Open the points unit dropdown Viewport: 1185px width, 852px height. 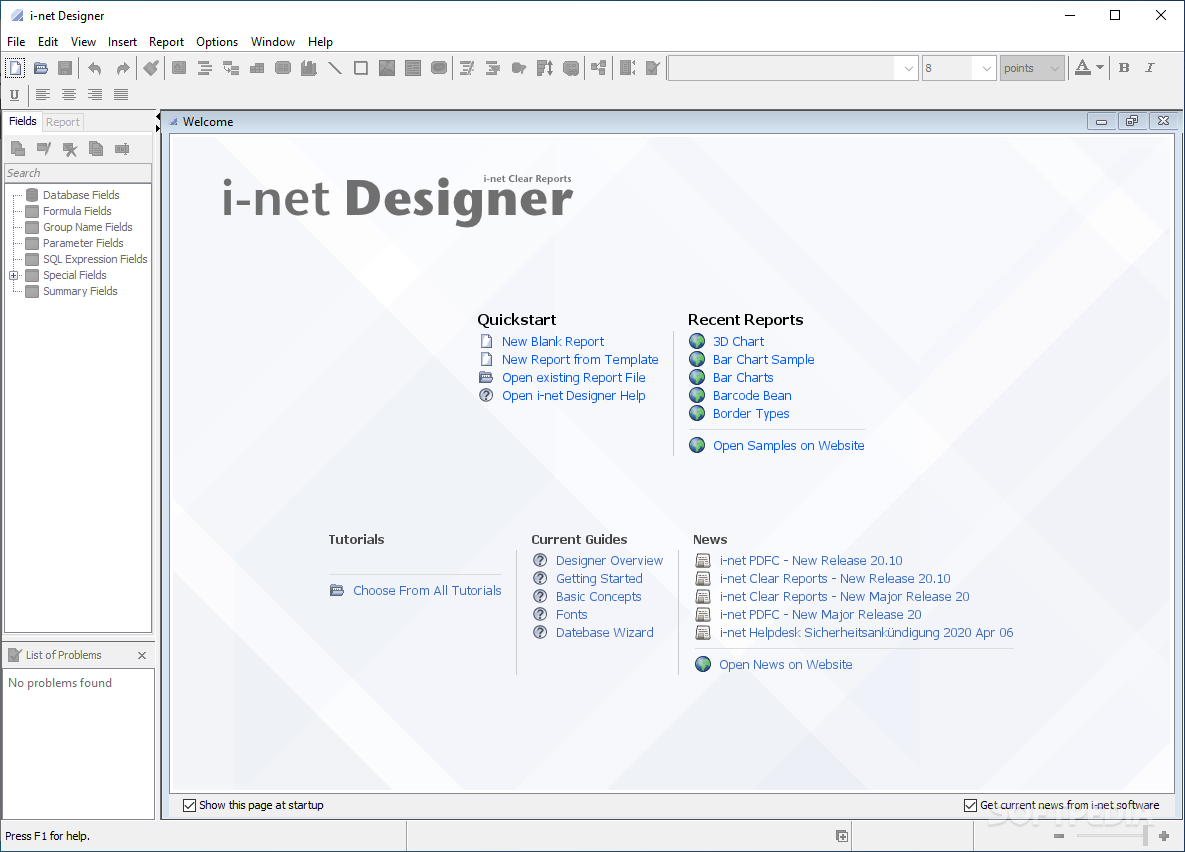click(1054, 68)
